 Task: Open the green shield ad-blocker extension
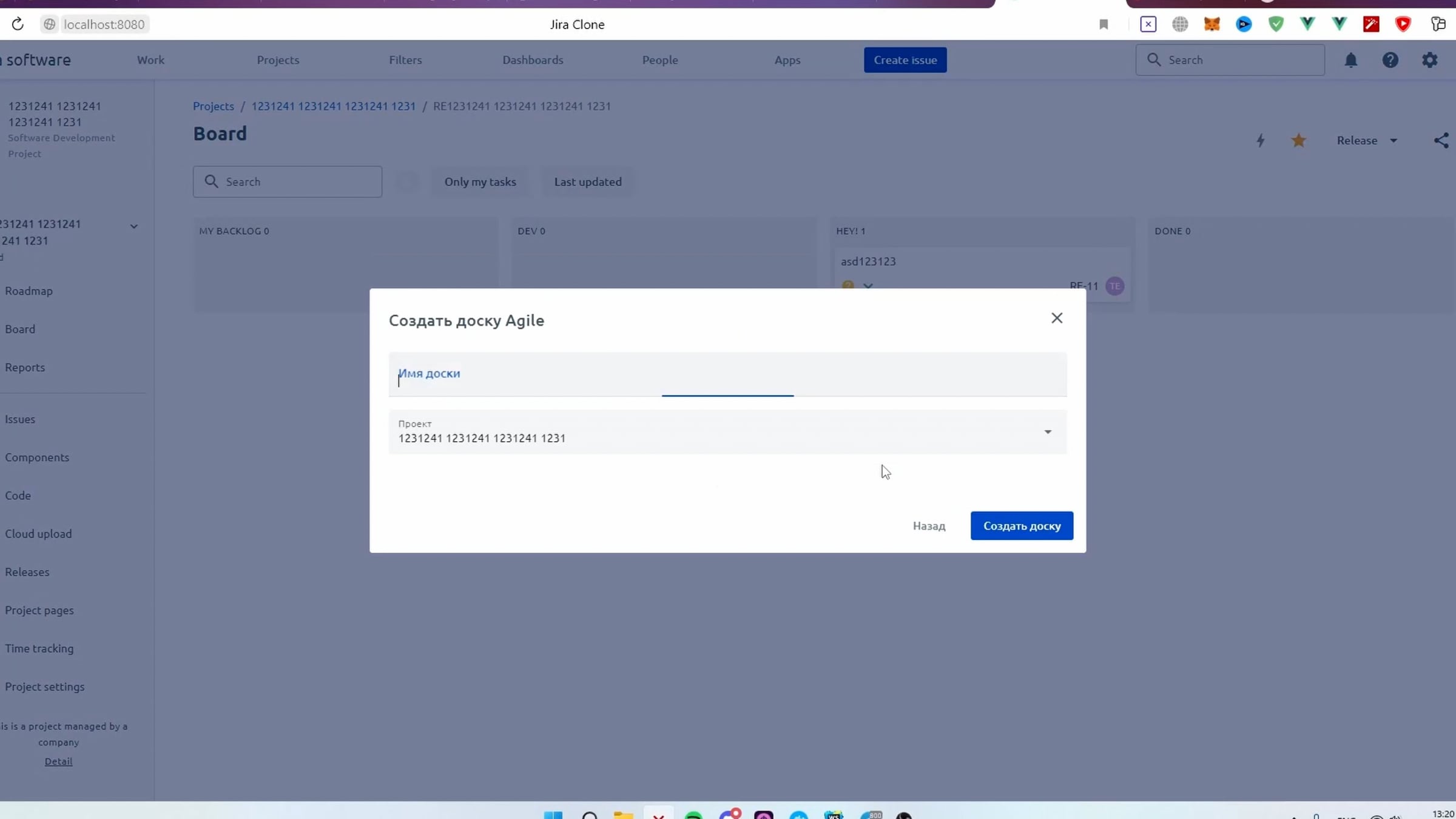(x=1276, y=24)
